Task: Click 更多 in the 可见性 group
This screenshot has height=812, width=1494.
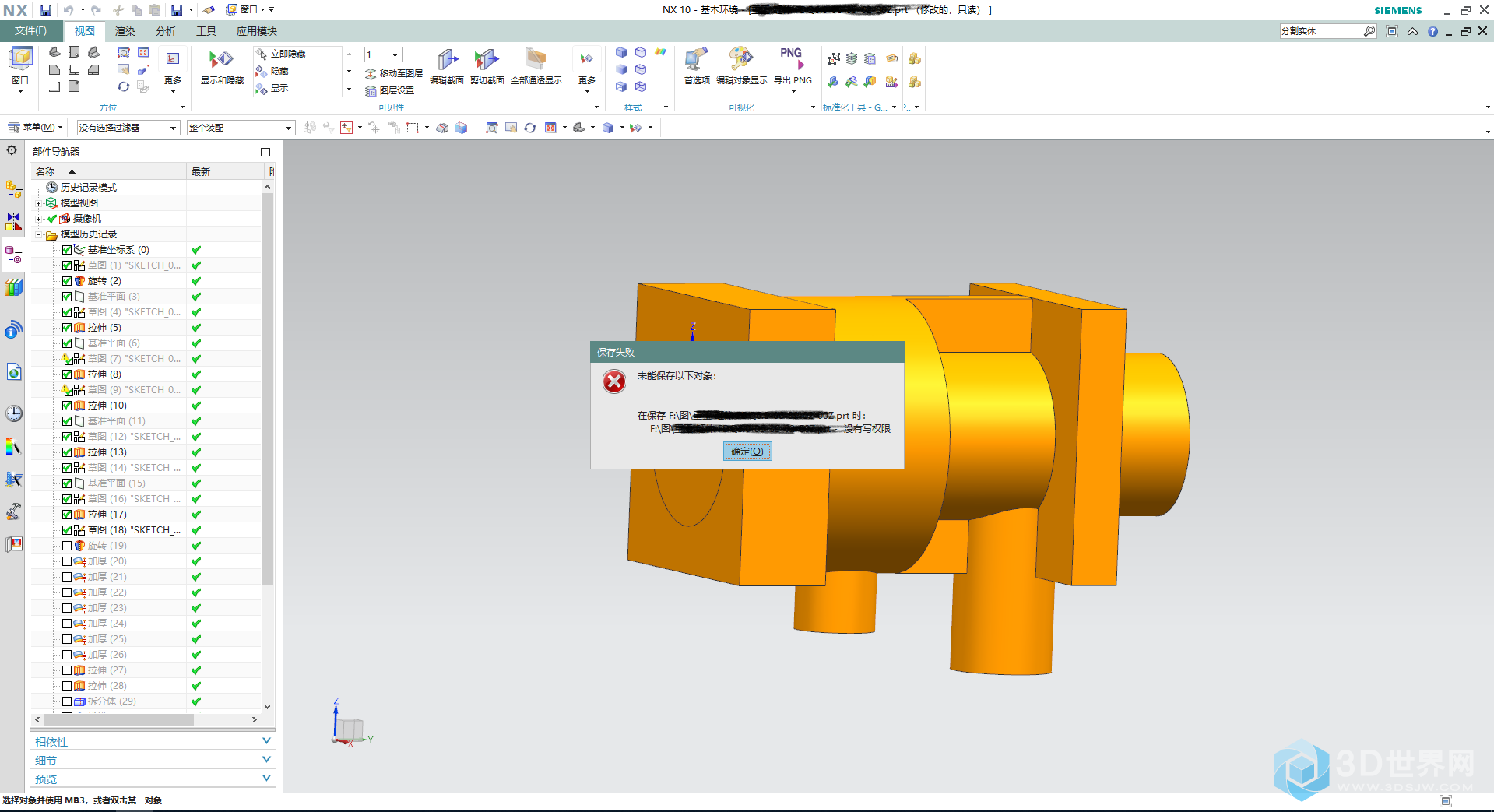Action: click(x=587, y=72)
